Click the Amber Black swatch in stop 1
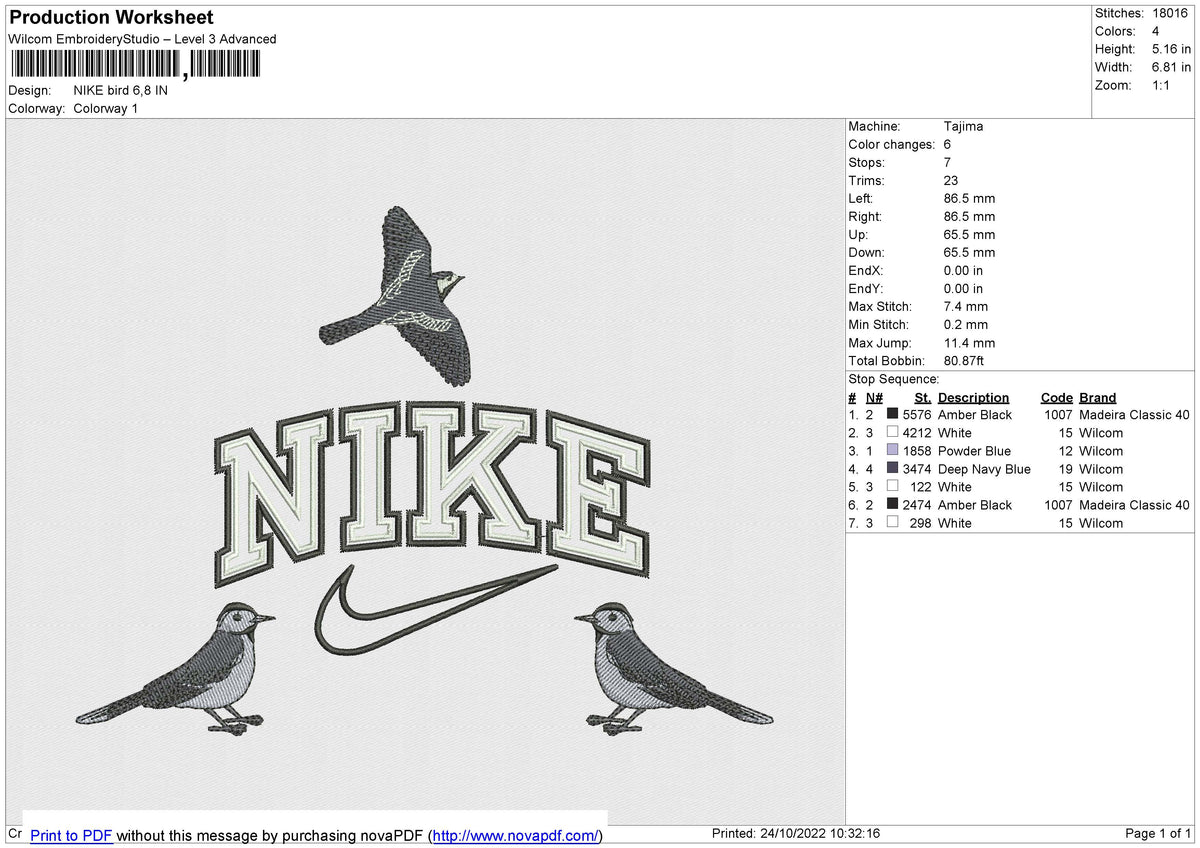This screenshot has width=1200, height=848. click(892, 414)
